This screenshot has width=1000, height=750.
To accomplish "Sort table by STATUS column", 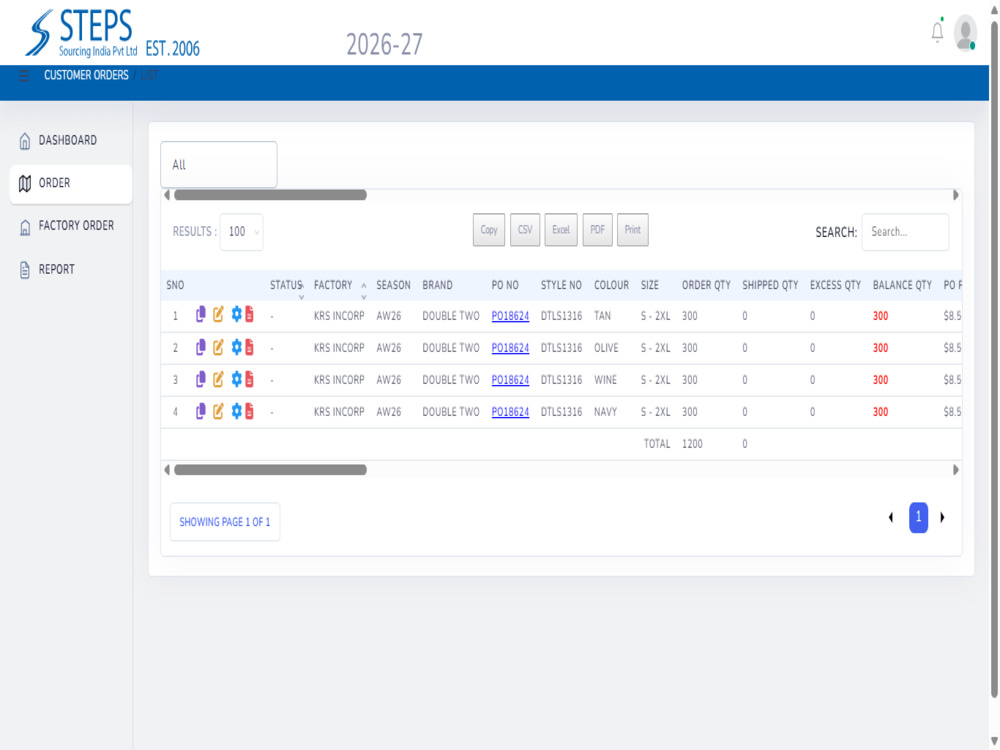I will (x=286, y=285).
